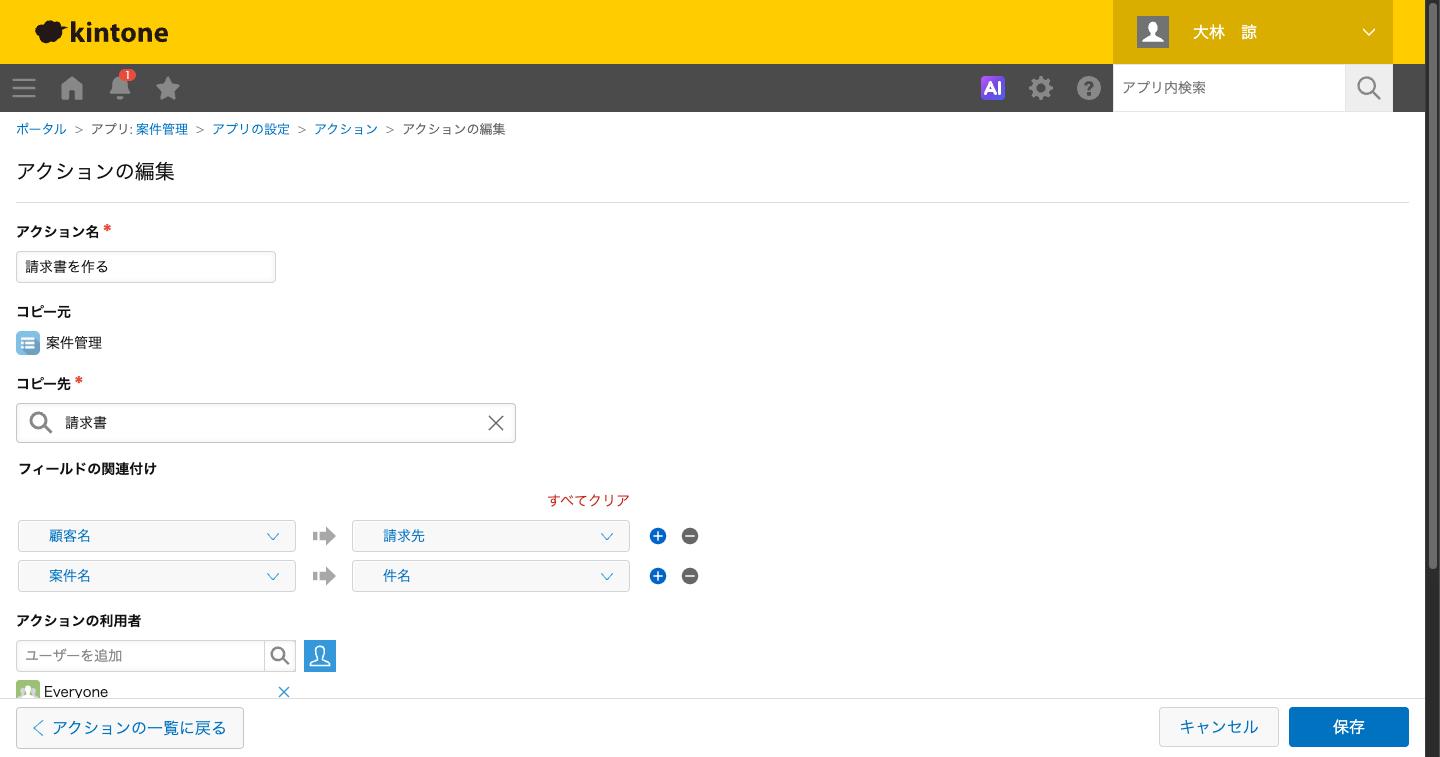Remove the 顧客名 mapping row
Screen dimensions: 1440x757
point(690,536)
